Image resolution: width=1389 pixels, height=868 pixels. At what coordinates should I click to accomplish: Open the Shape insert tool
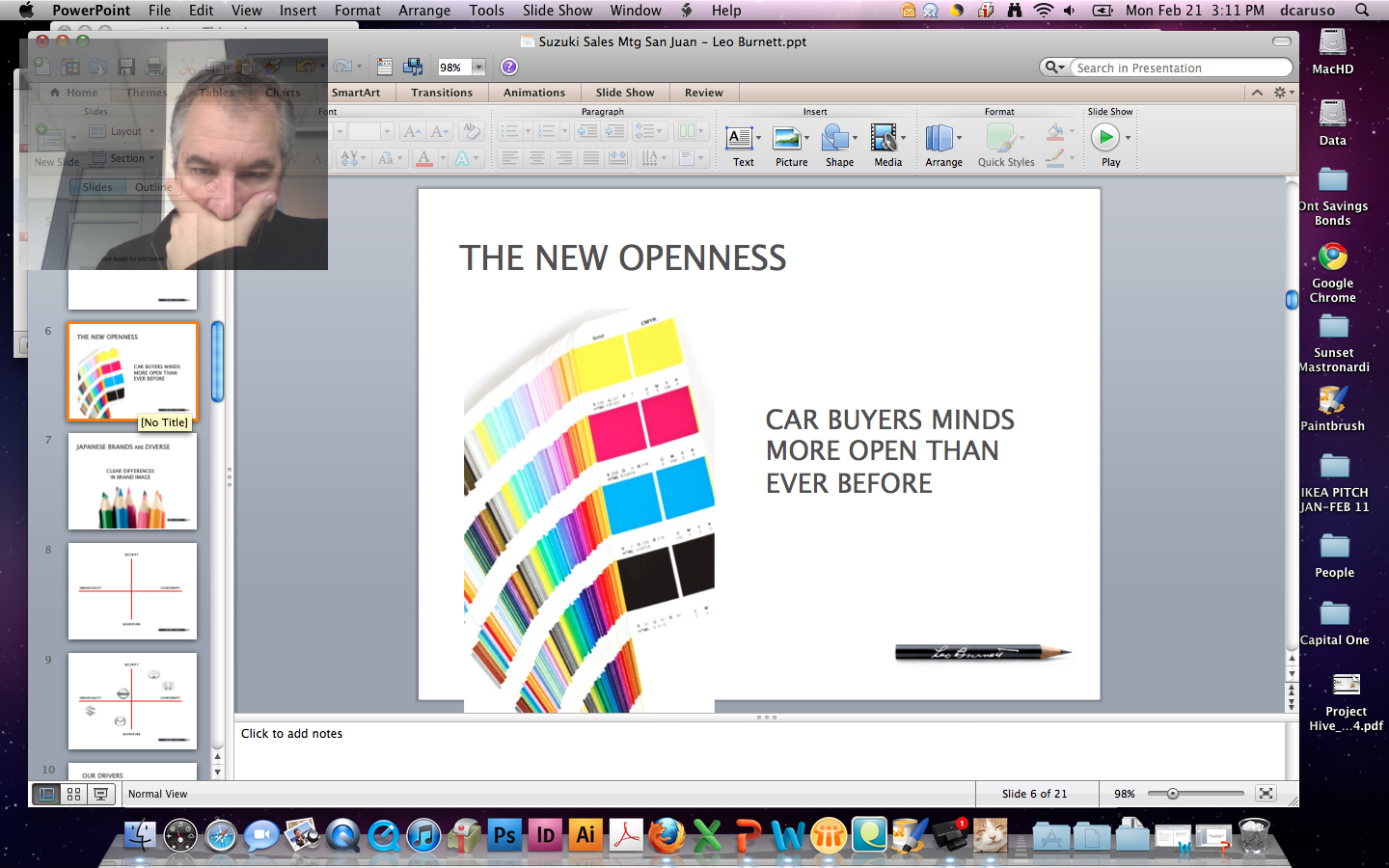pyautogui.click(x=836, y=140)
